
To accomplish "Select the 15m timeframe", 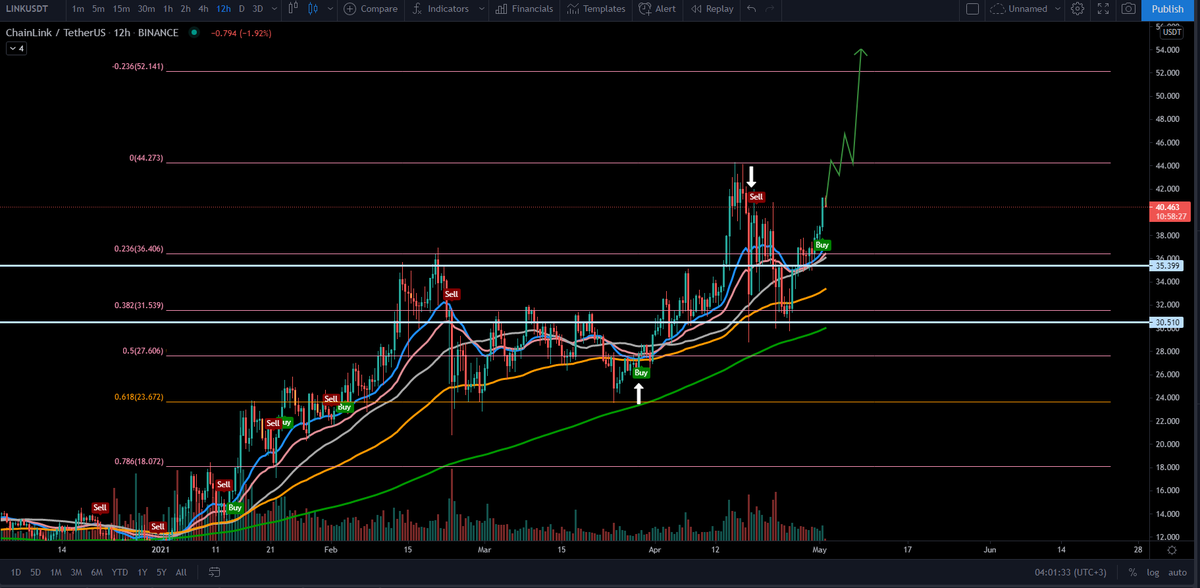I will 121,9.
